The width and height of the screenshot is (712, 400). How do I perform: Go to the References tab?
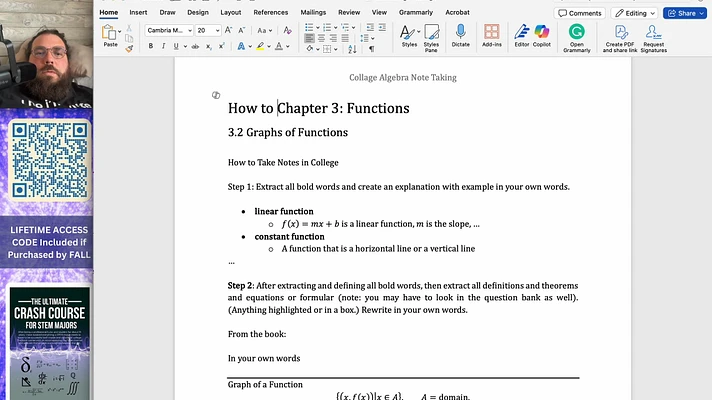[271, 12]
